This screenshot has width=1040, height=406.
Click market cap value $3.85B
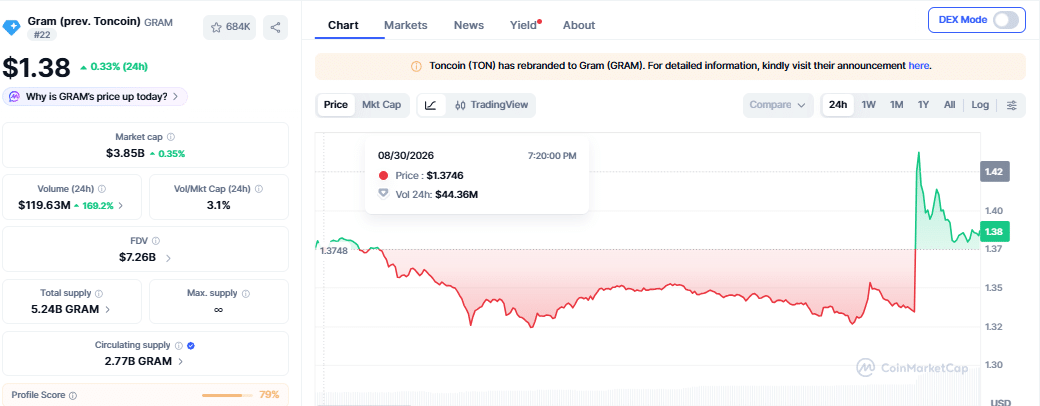point(125,153)
